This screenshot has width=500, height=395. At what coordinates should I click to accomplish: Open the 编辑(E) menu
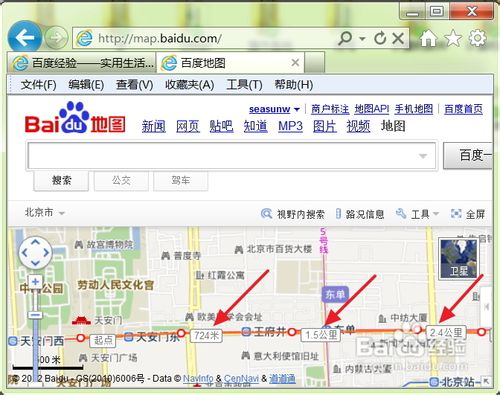point(86,85)
